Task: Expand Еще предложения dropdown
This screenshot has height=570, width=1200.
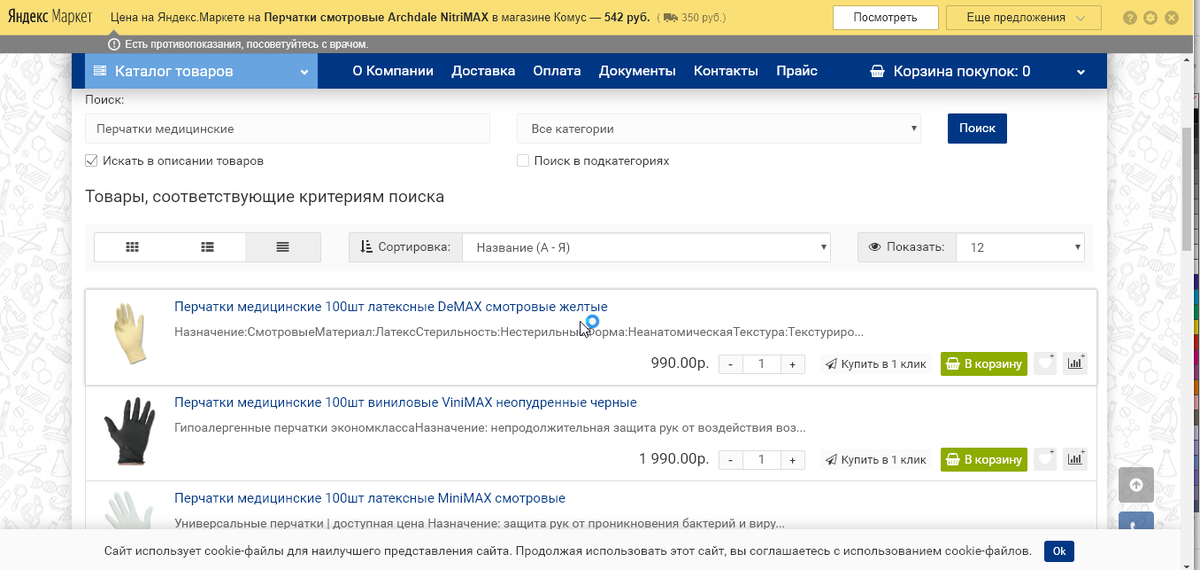Action: pyautogui.click(x=1023, y=18)
